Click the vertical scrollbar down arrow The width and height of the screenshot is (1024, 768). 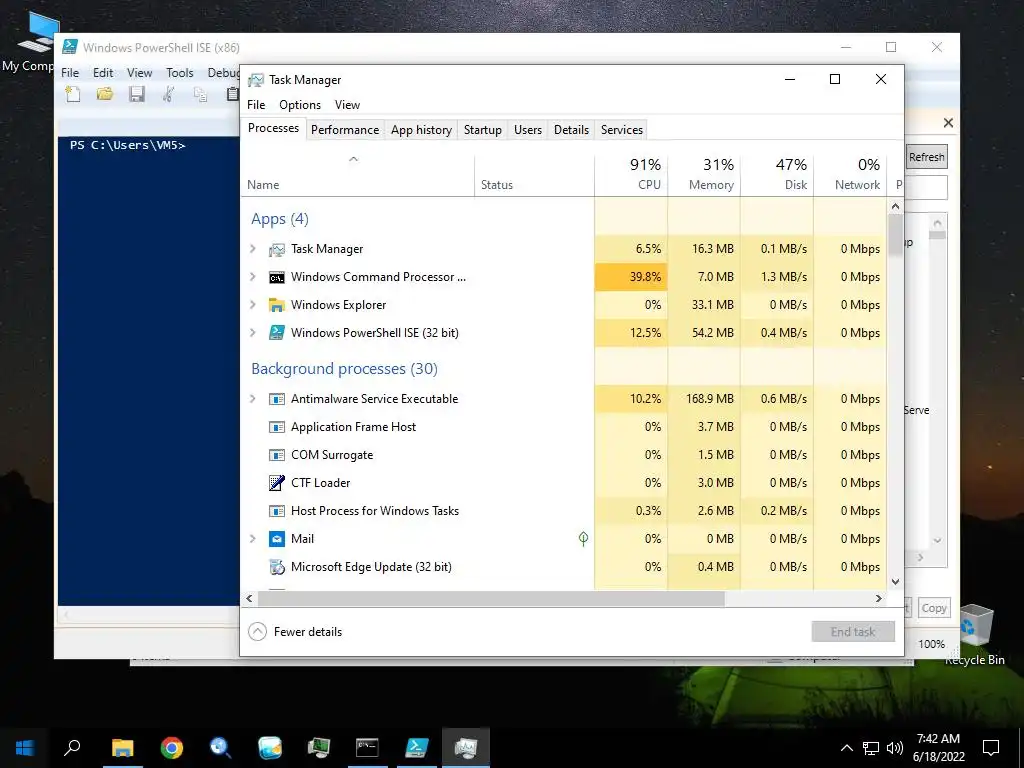tap(895, 582)
